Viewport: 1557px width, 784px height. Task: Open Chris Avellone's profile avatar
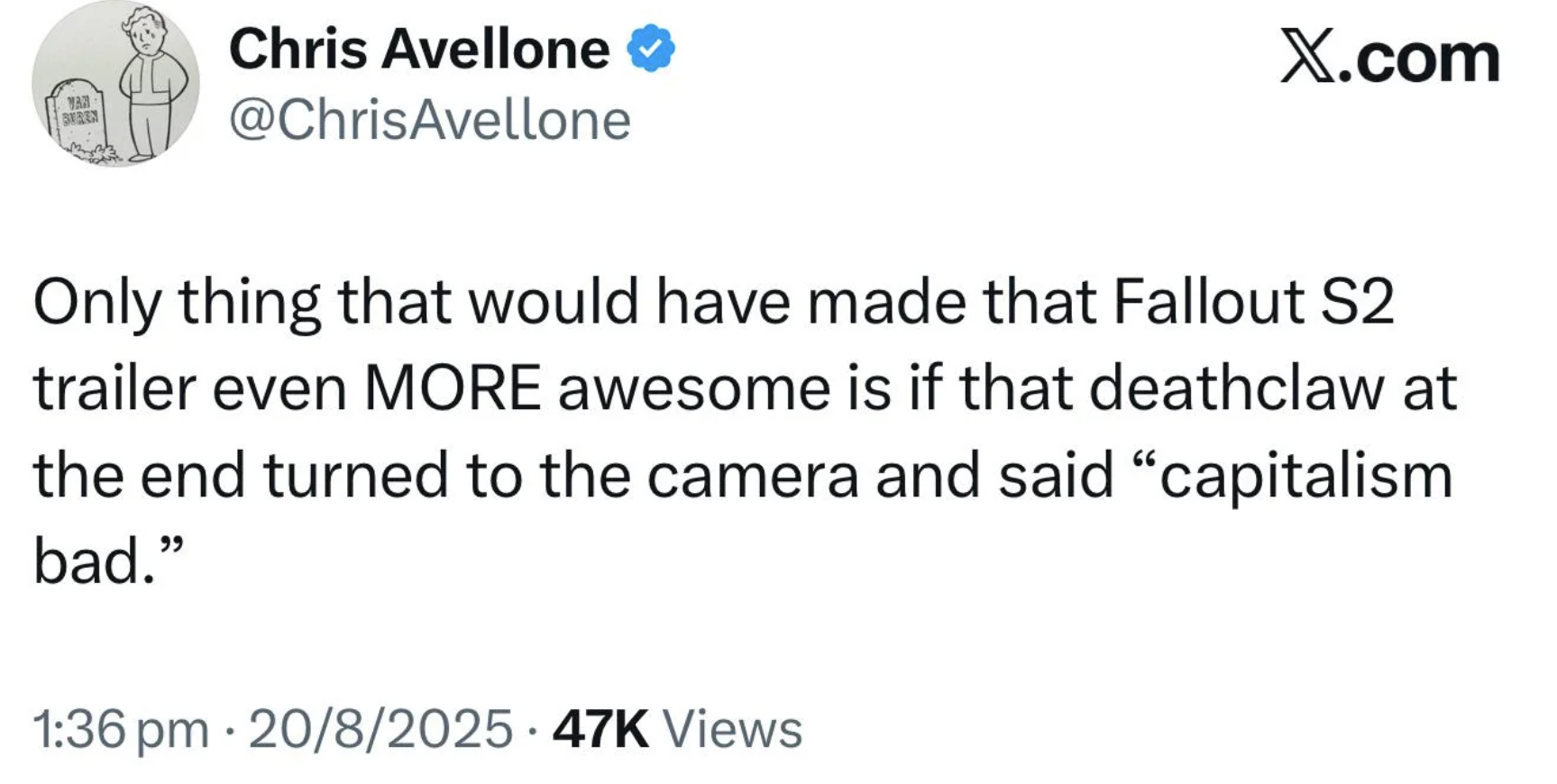click(115, 84)
